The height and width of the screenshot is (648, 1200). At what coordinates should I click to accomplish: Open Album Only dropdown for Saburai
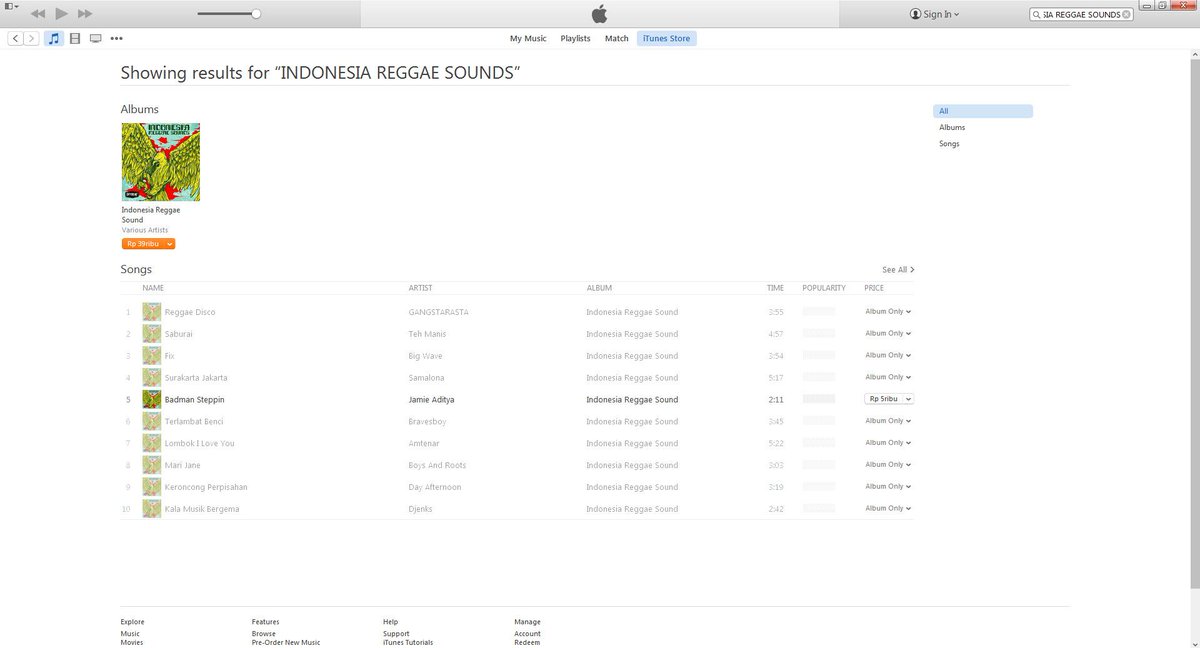[x=888, y=333]
